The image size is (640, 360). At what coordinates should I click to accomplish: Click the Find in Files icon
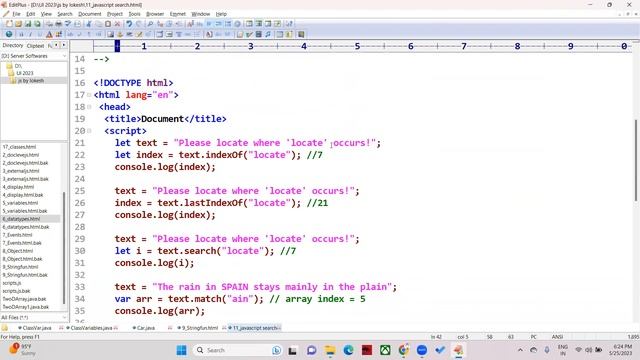pyautogui.click(x=169, y=24)
